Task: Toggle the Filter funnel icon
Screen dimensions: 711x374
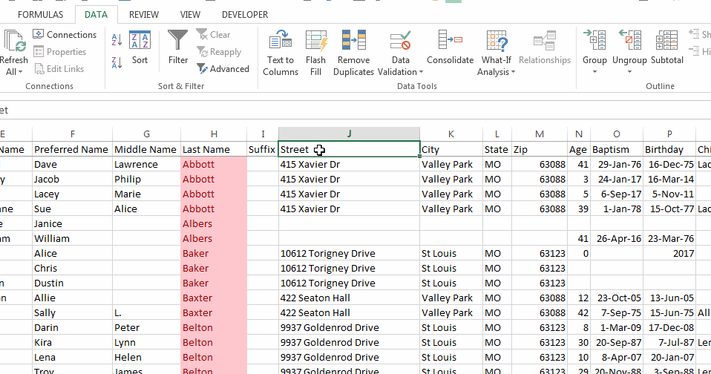Action: 178,40
